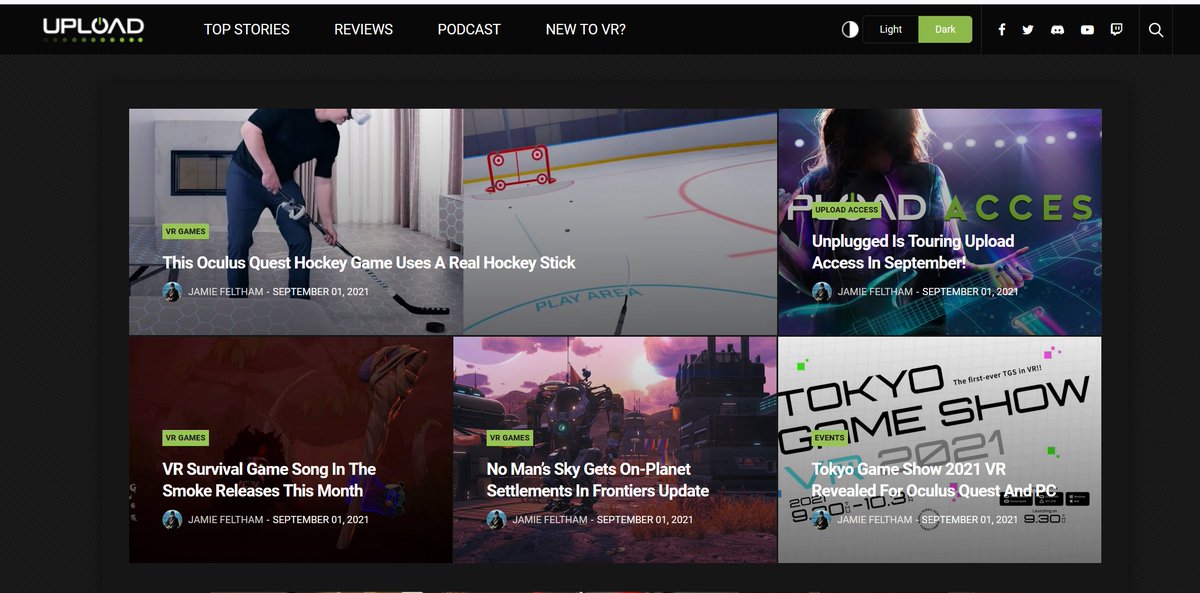Image resolution: width=1200 pixels, height=593 pixels.
Task: Click the Discord icon in the header
Action: (x=1057, y=29)
